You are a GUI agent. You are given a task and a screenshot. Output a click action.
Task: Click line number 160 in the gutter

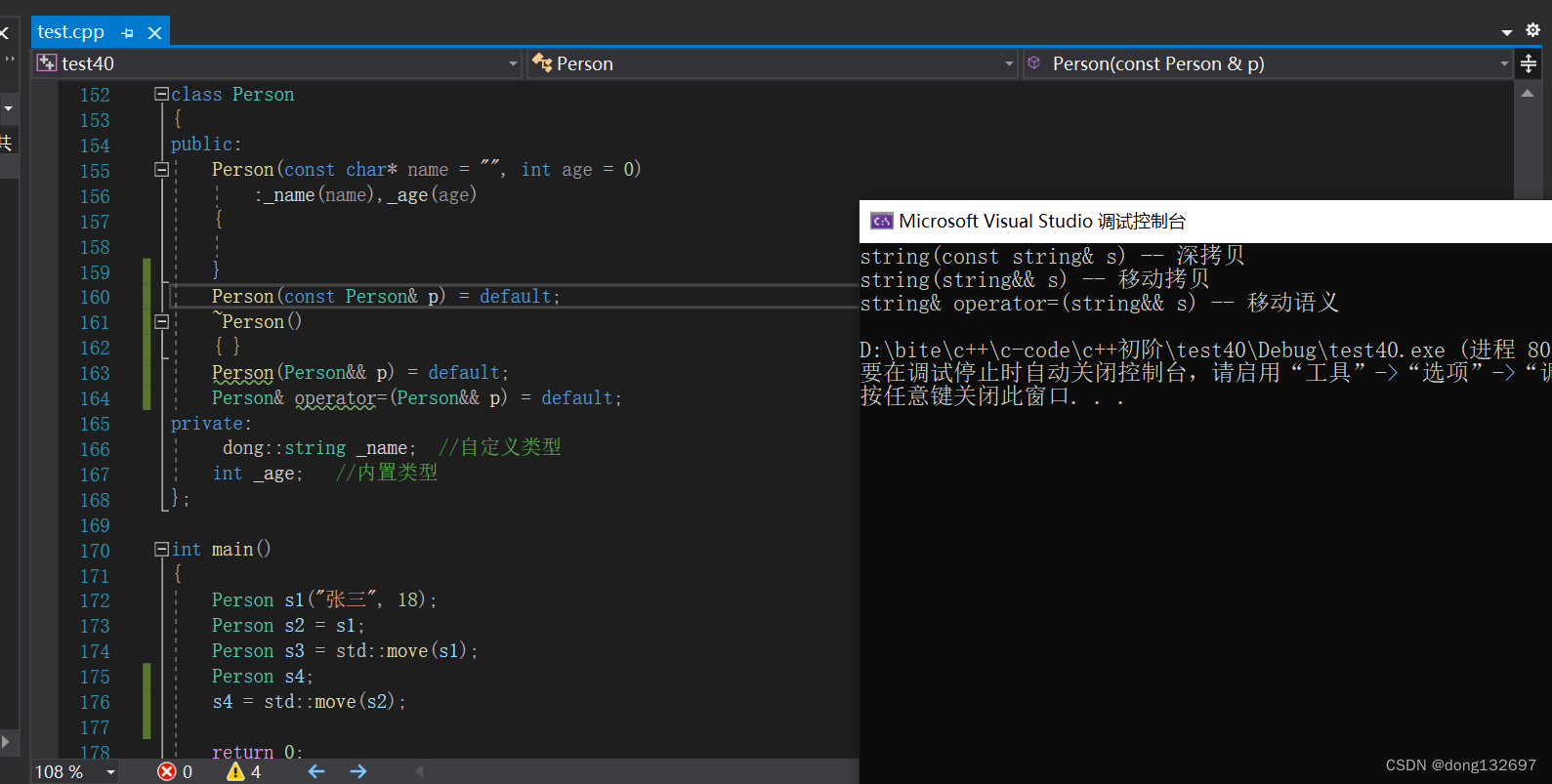pos(95,297)
